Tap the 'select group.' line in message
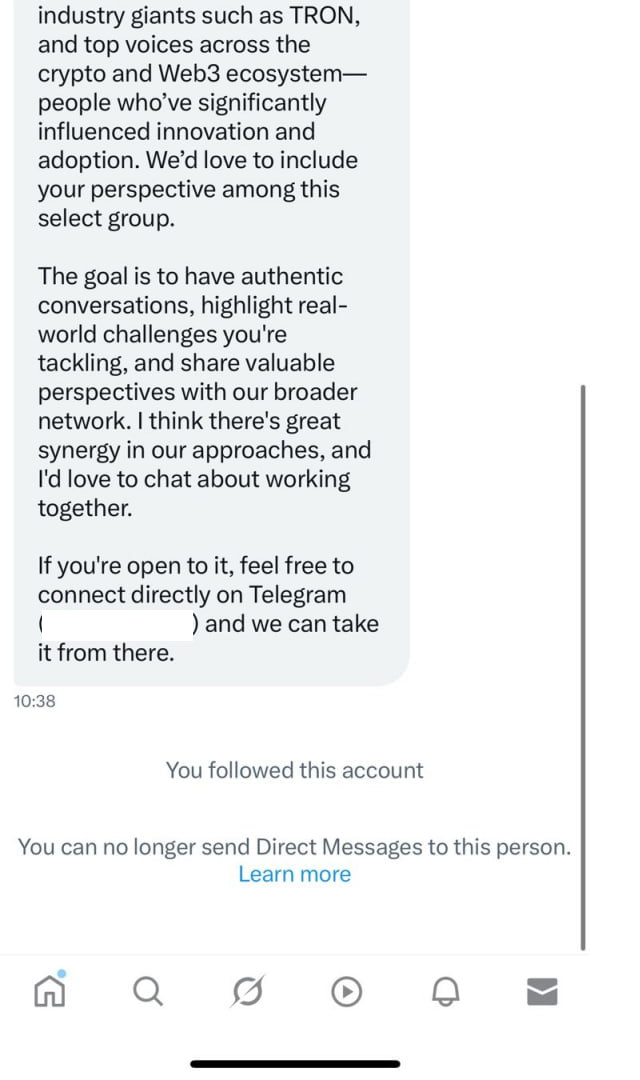 click(x=106, y=218)
